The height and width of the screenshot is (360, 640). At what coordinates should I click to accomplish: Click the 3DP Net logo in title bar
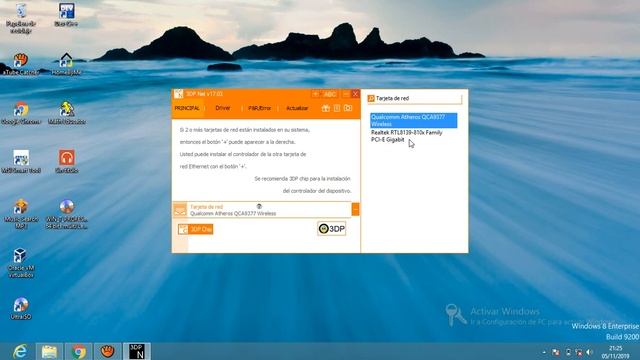[178, 94]
